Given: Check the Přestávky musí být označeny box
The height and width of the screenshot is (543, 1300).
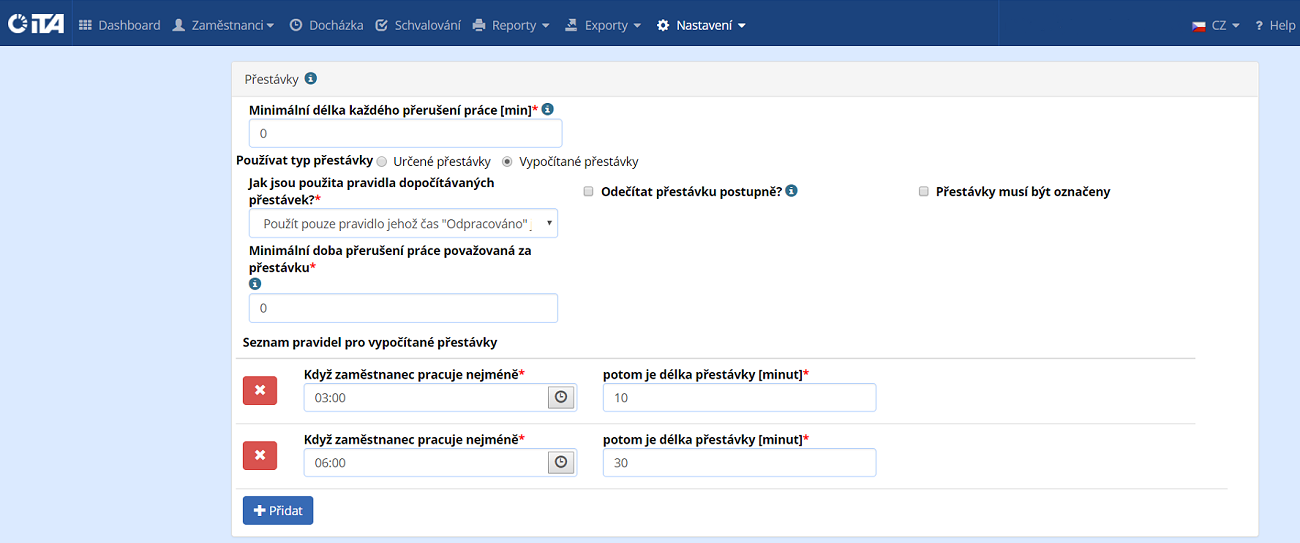Looking at the screenshot, I should coord(924,191).
